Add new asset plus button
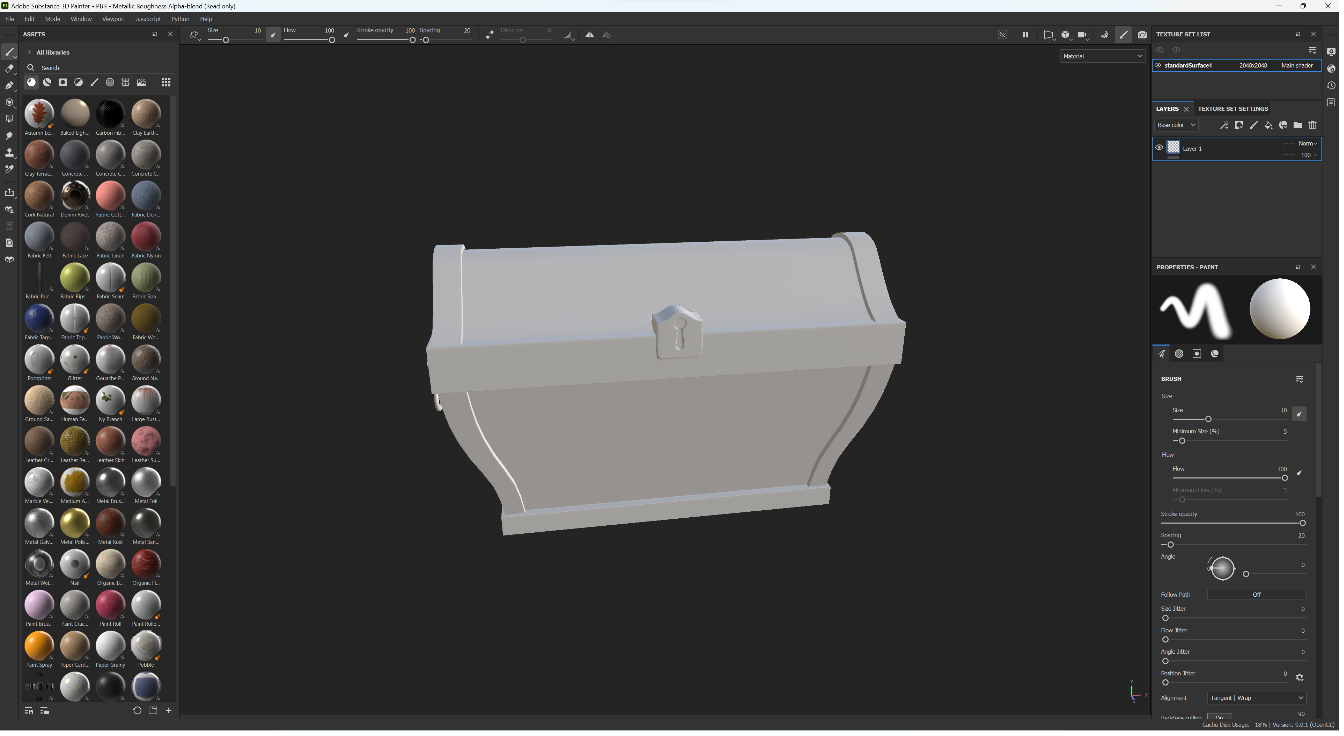 click(169, 713)
